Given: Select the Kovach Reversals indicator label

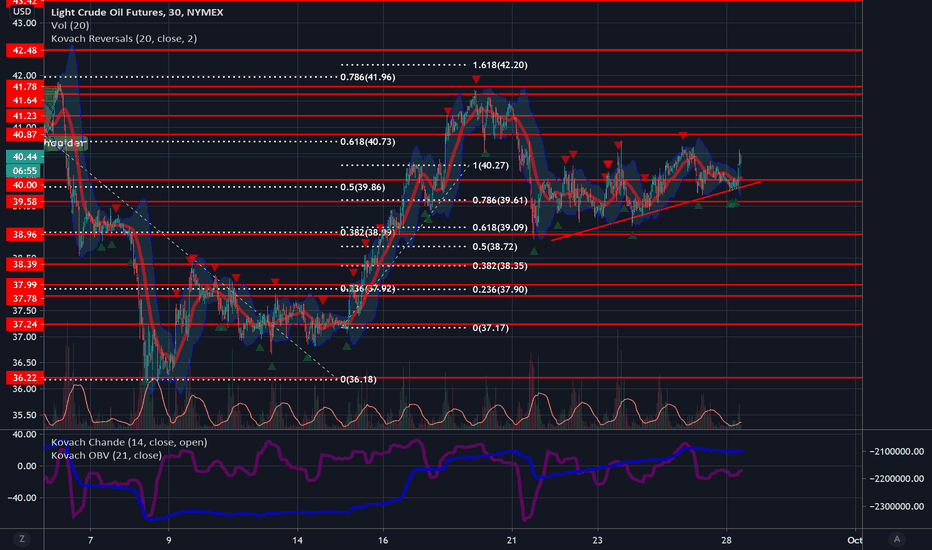Looking at the screenshot, I should click(x=124, y=38).
